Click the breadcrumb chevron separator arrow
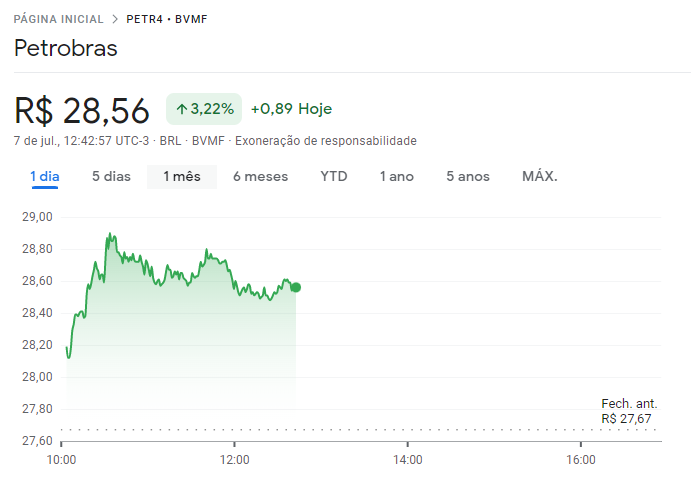Viewport: 691px width, 490px height. pos(115,19)
